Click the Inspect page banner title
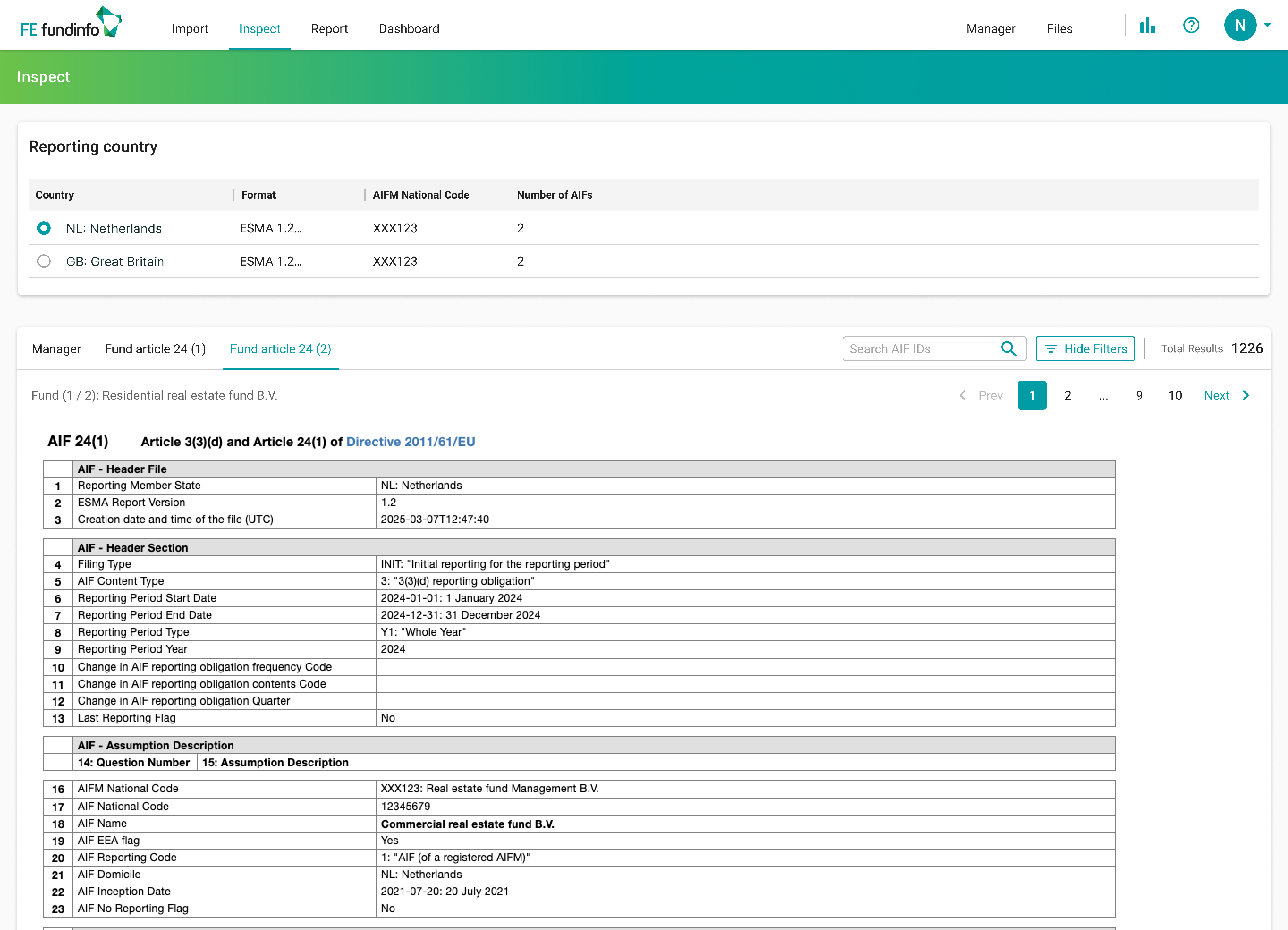Screen dimensions: 1288x930 [x=44, y=77]
